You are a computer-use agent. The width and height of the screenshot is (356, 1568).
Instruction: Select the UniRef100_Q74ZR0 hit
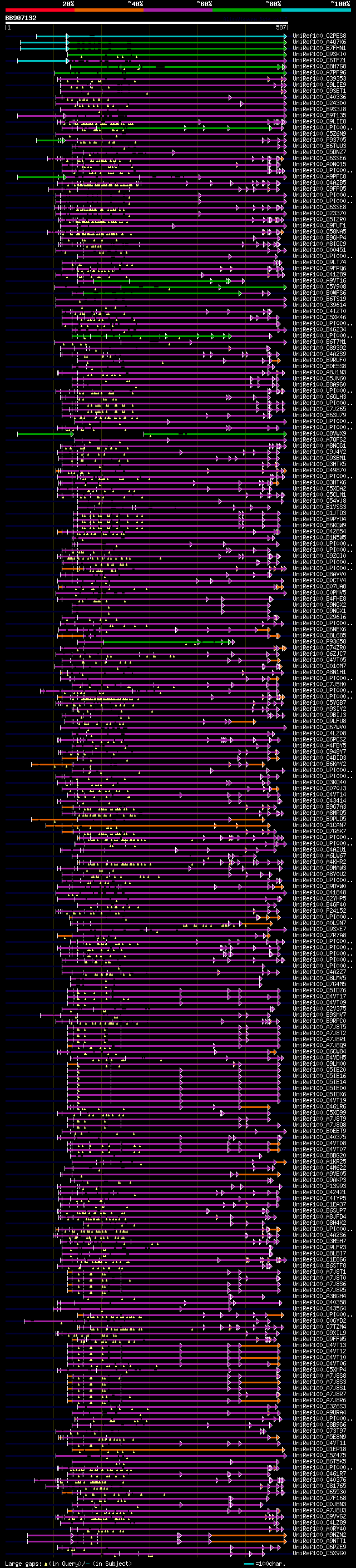[x=319, y=647]
